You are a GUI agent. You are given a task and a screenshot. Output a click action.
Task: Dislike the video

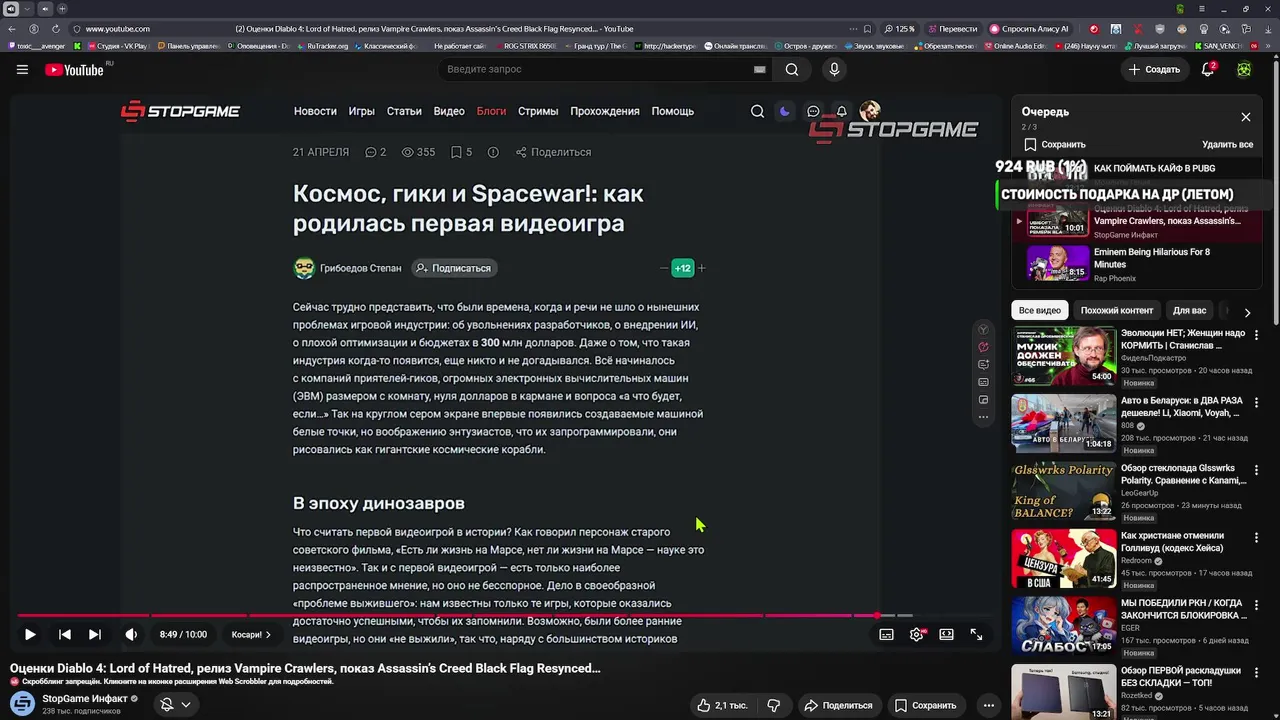click(x=773, y=705)
